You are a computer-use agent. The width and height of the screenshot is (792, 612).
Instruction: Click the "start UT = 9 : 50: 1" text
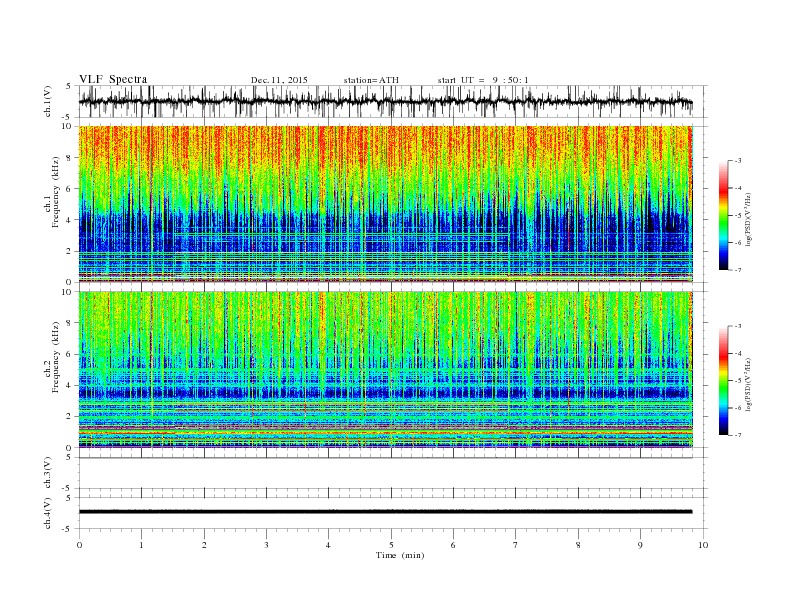[483, 80]
